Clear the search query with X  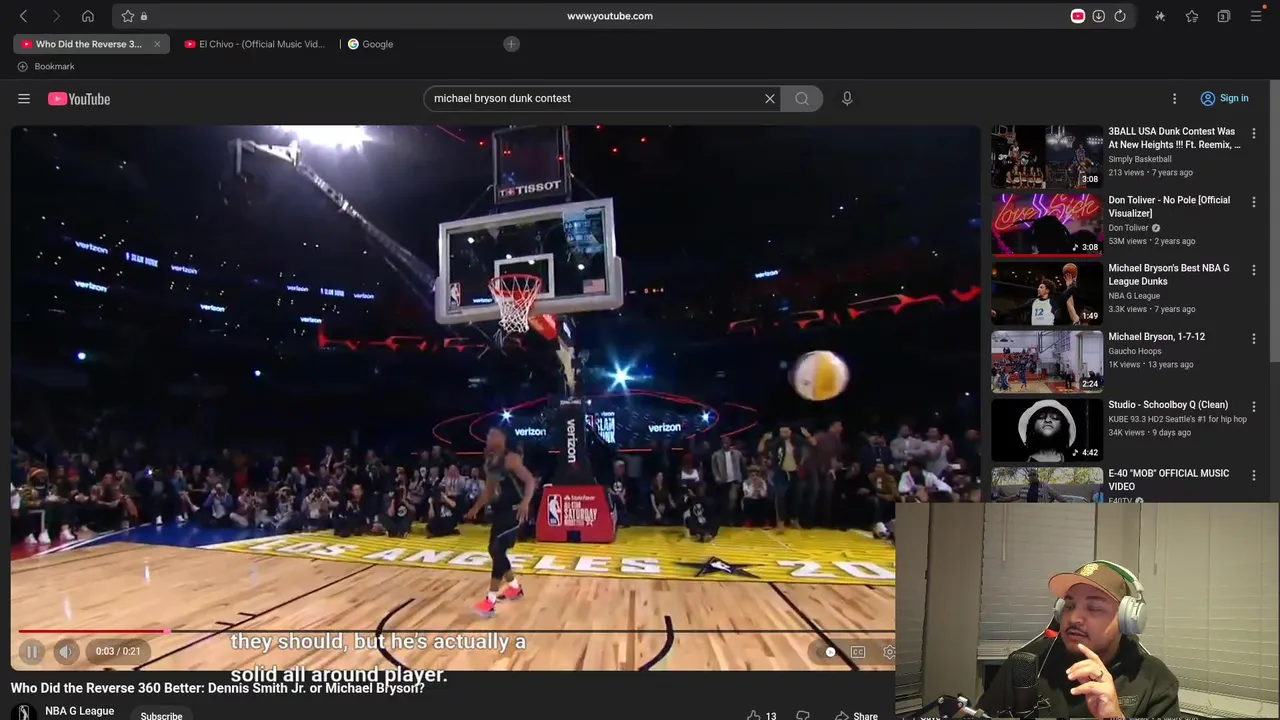coord(770,98)
